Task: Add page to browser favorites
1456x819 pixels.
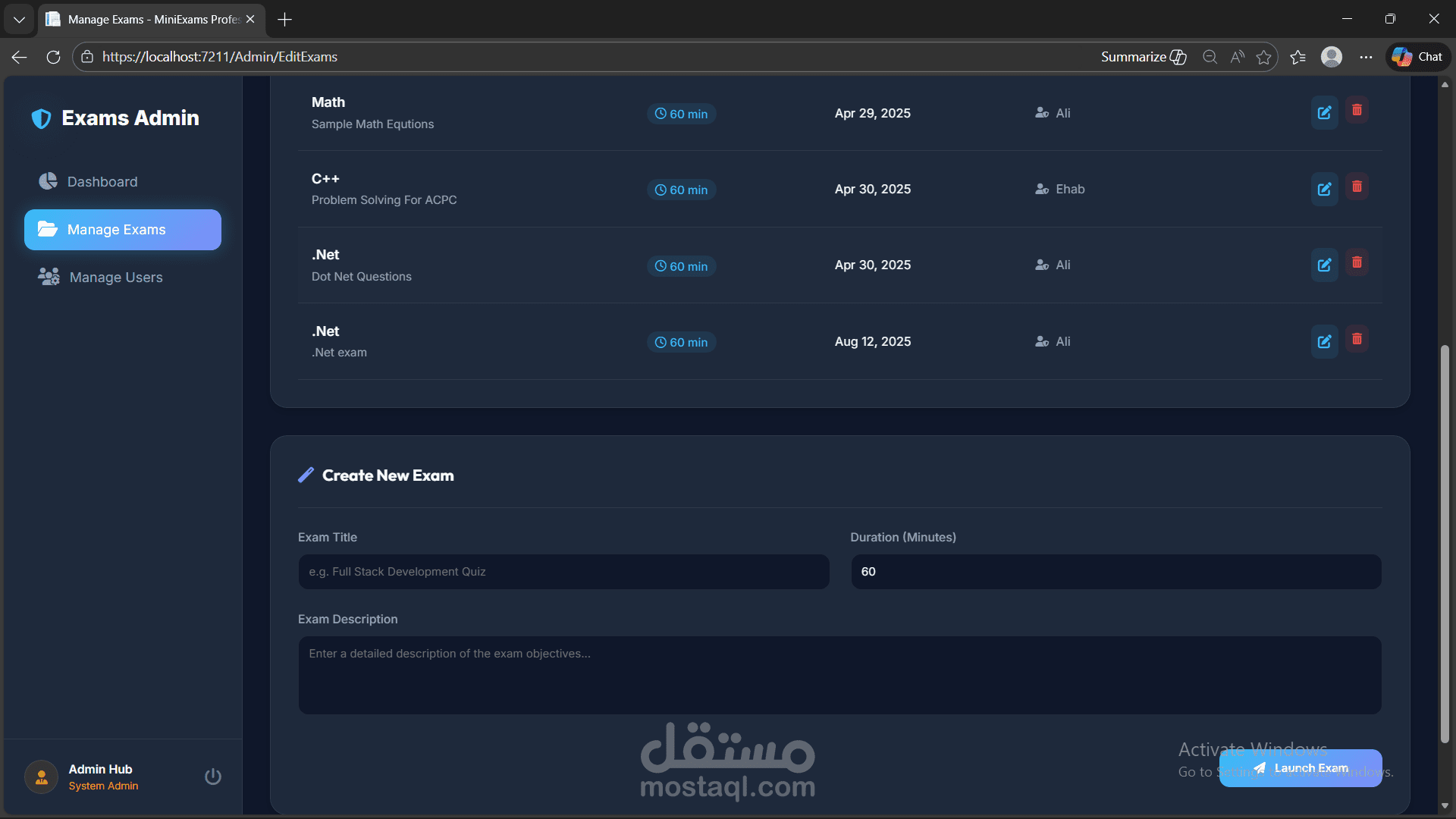Action: (x=1263, y=57)
